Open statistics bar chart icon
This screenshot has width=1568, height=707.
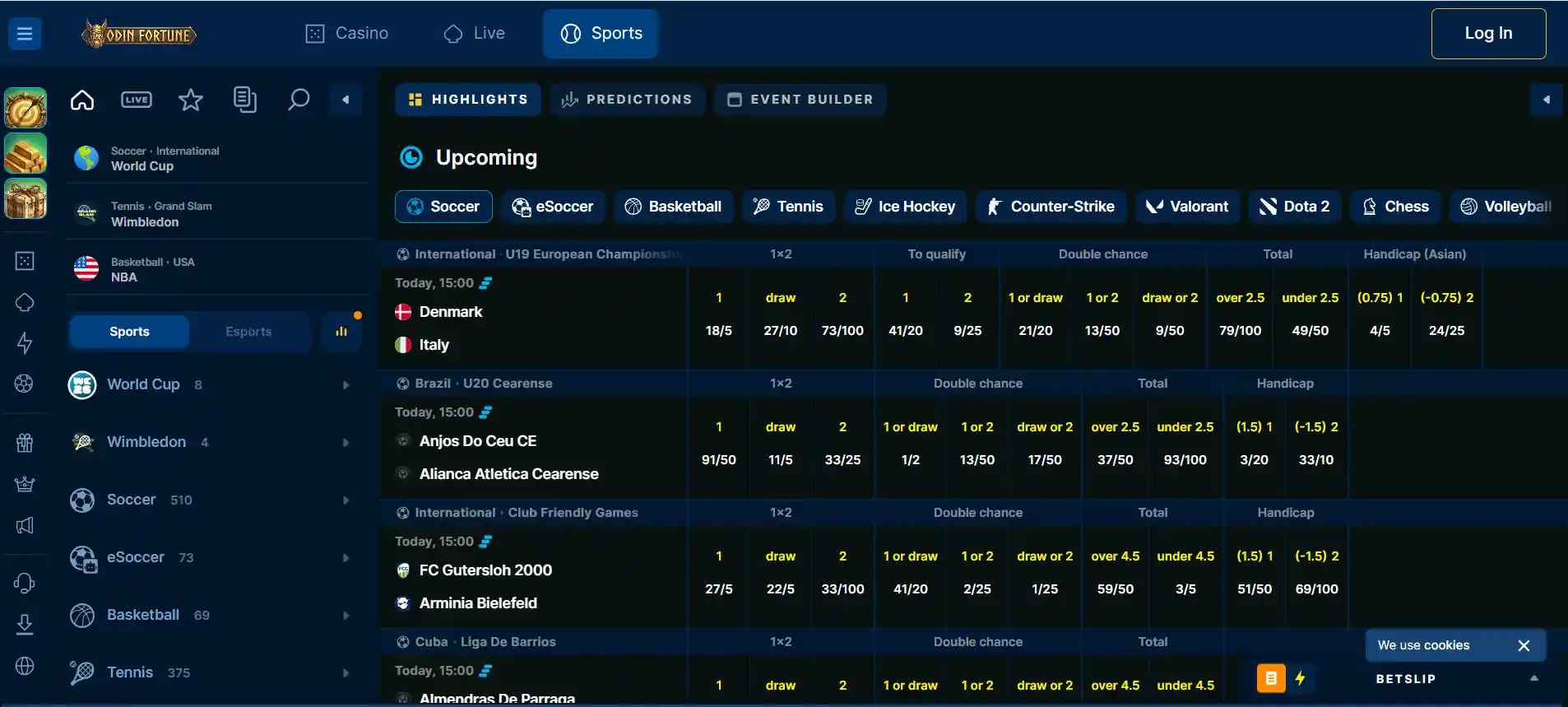(x=341, y=332)
